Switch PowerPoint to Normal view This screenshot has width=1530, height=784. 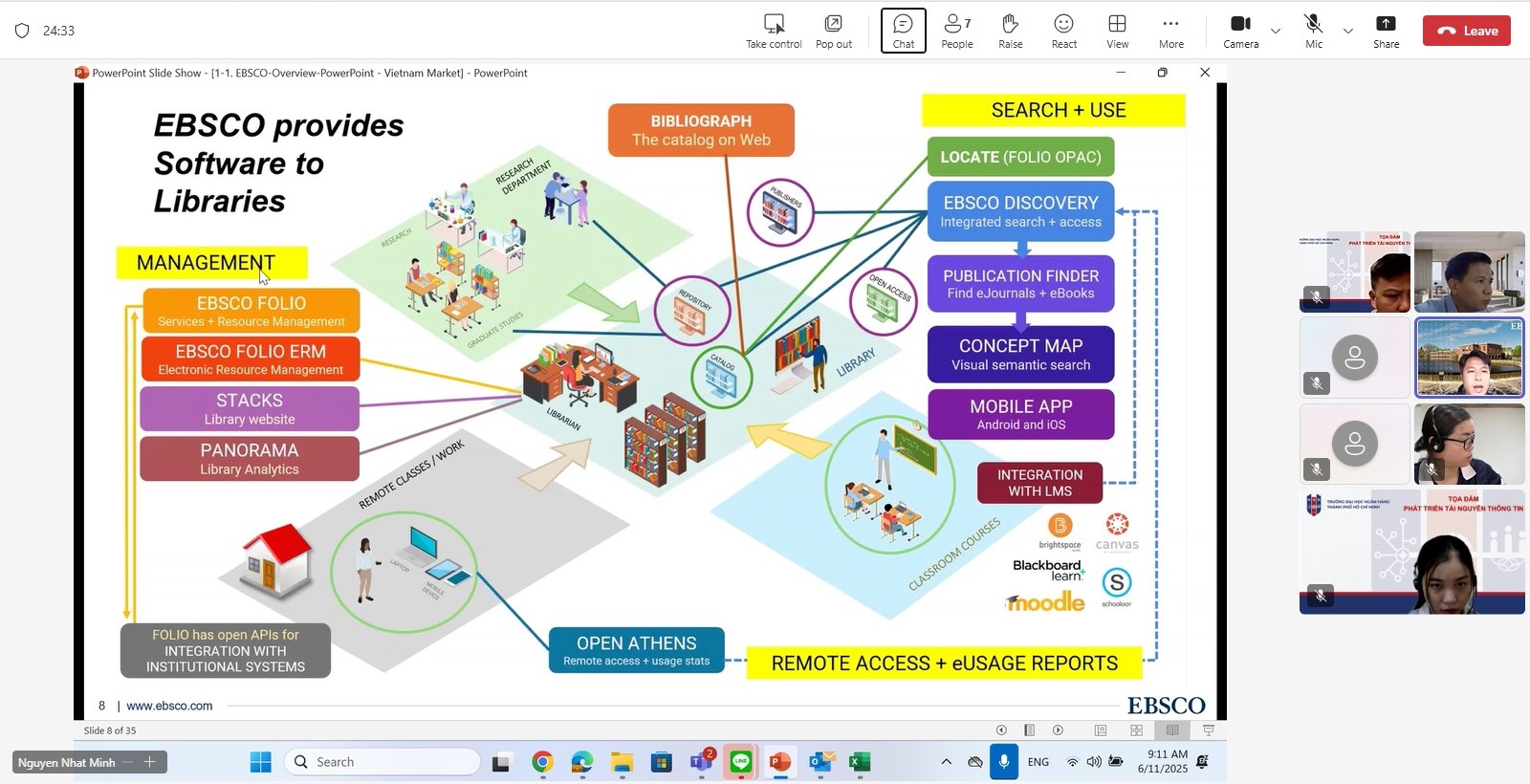tap(1101, 730)
